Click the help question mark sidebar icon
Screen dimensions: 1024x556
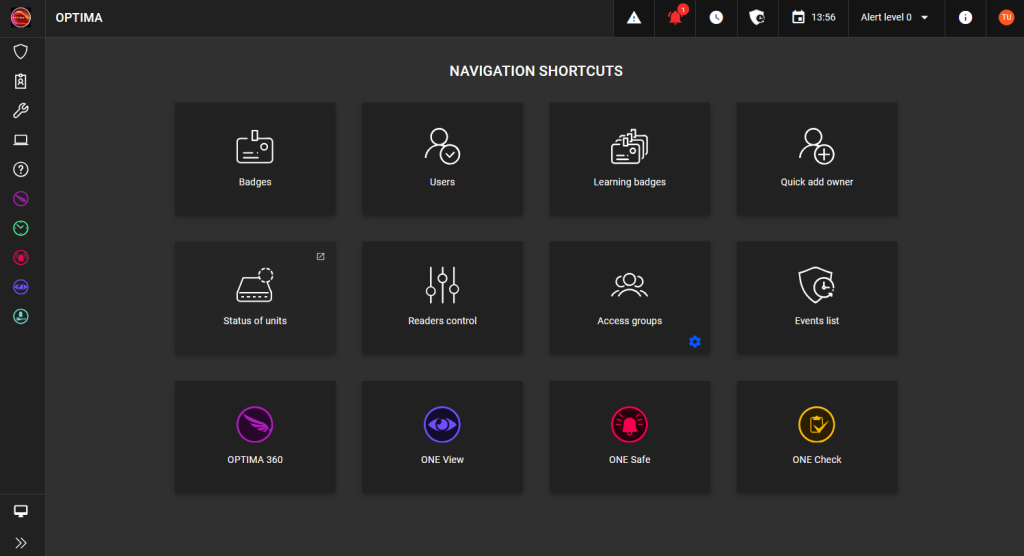tap(21, 170)
